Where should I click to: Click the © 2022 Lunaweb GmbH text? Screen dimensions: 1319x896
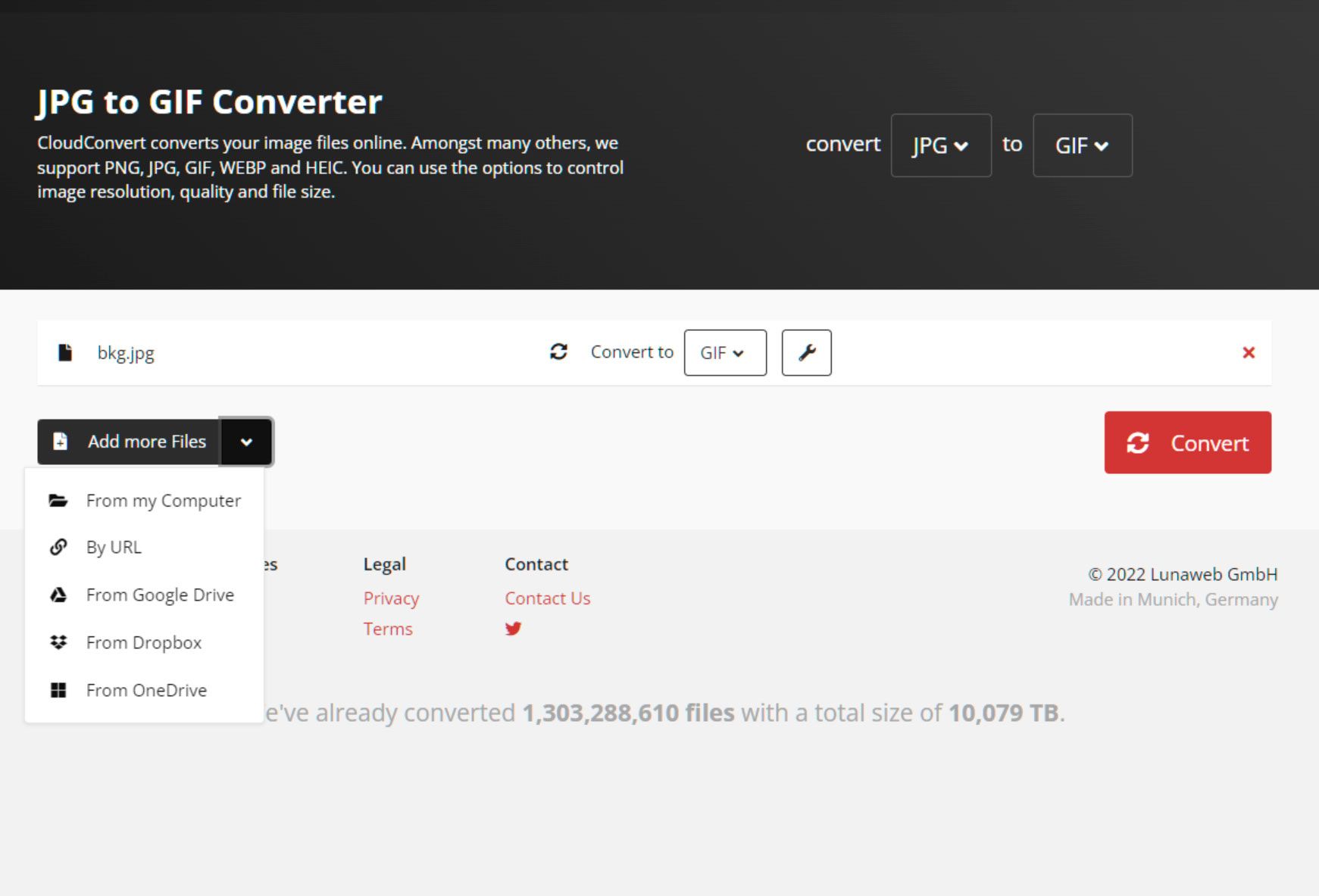point(1183,574)
